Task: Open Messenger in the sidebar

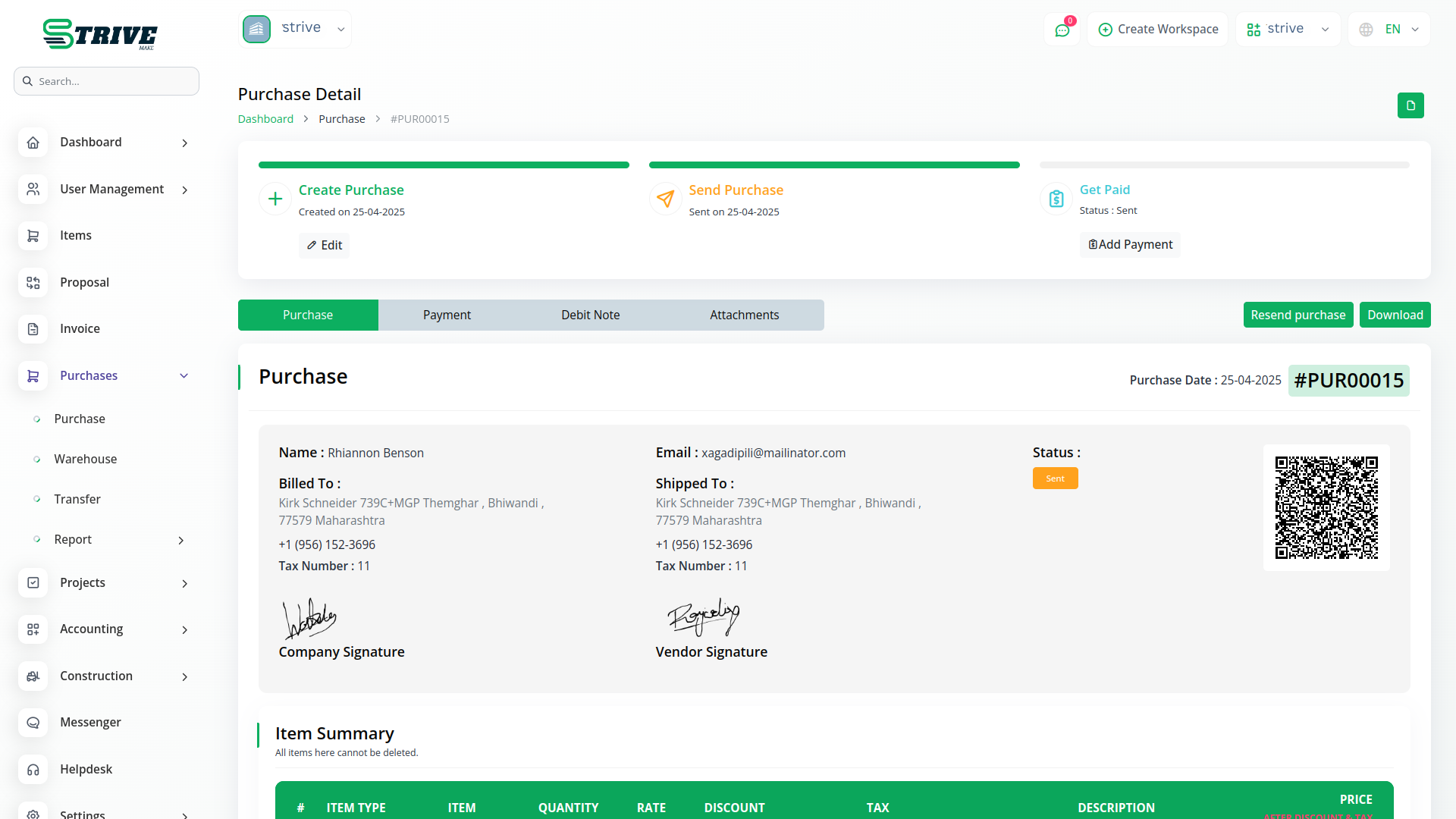Action: click(90, 722)
